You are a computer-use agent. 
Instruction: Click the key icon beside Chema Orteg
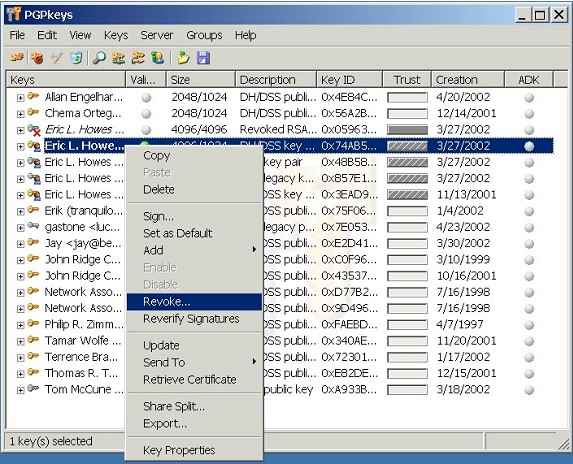click(33, 113)
